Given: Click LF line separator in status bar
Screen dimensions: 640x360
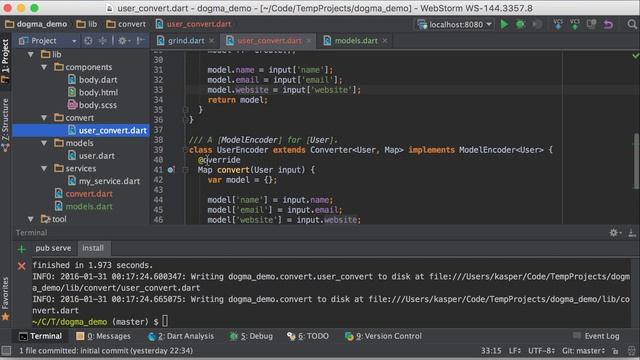Looking at the screenshot, I should coord(514,351).
